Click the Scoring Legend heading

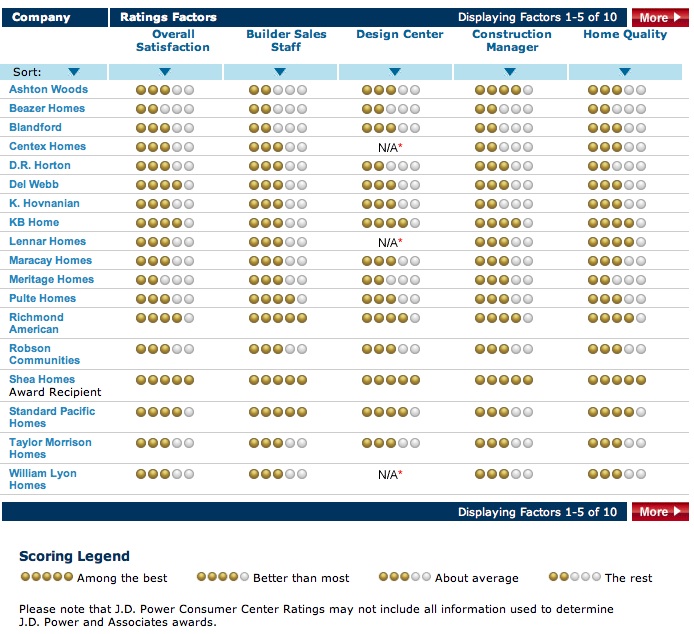[x=74, y=556]
